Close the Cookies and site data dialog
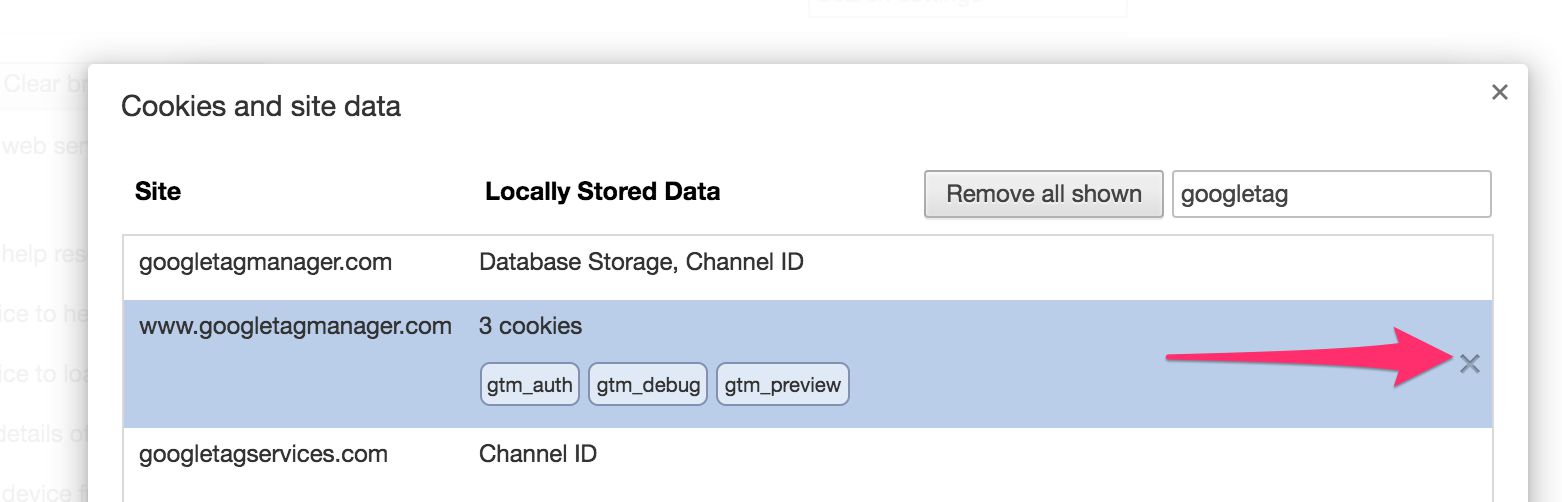This screenshot has height=502, width=1562. coord(1499,93)
